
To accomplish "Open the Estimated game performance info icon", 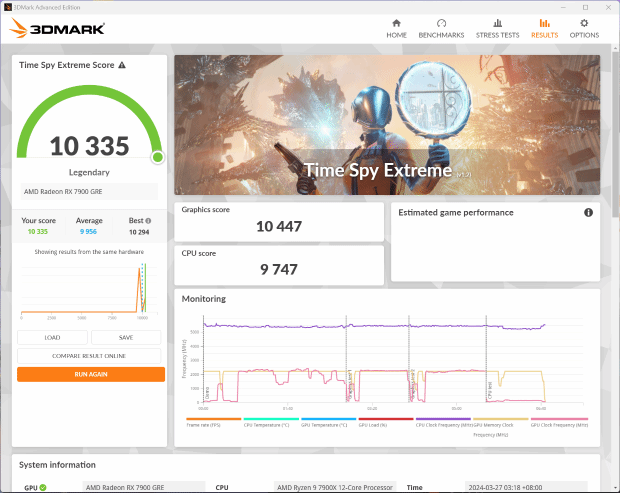I will tap(588, 212).
